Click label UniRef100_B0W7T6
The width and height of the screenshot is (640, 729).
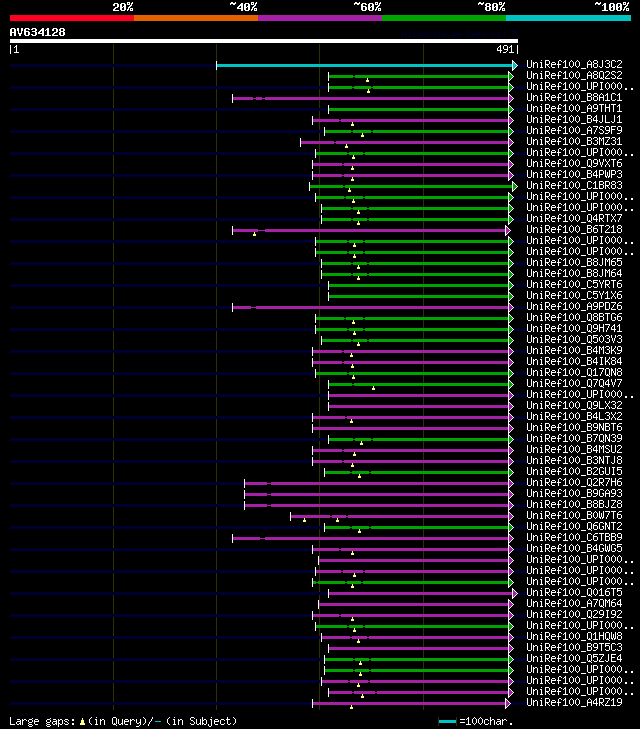(574, 516)
